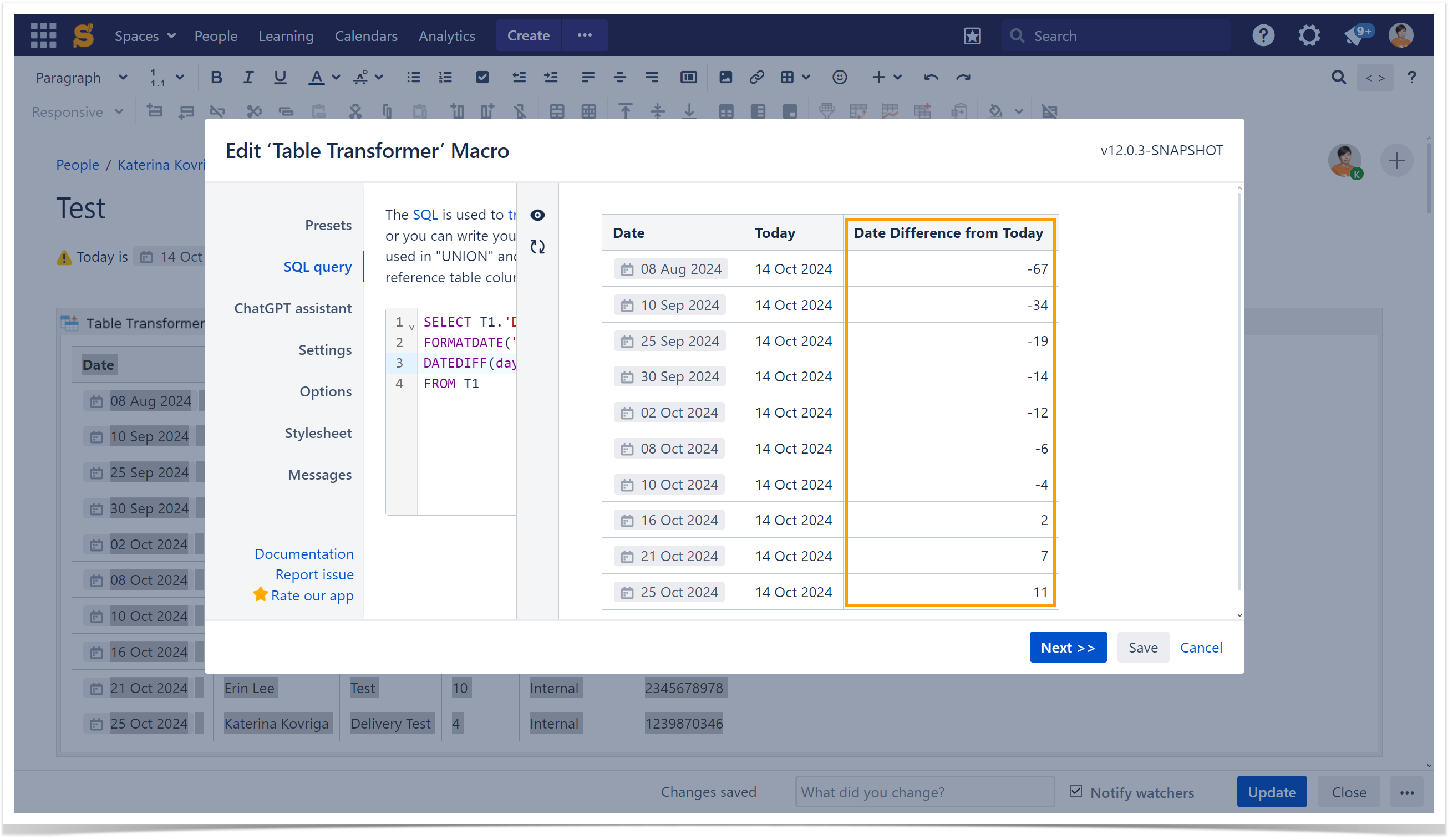The height and width of the screenshot is (840, 1453).
Task: Switch to the Settings tab
Action: [x=324, y=350]
